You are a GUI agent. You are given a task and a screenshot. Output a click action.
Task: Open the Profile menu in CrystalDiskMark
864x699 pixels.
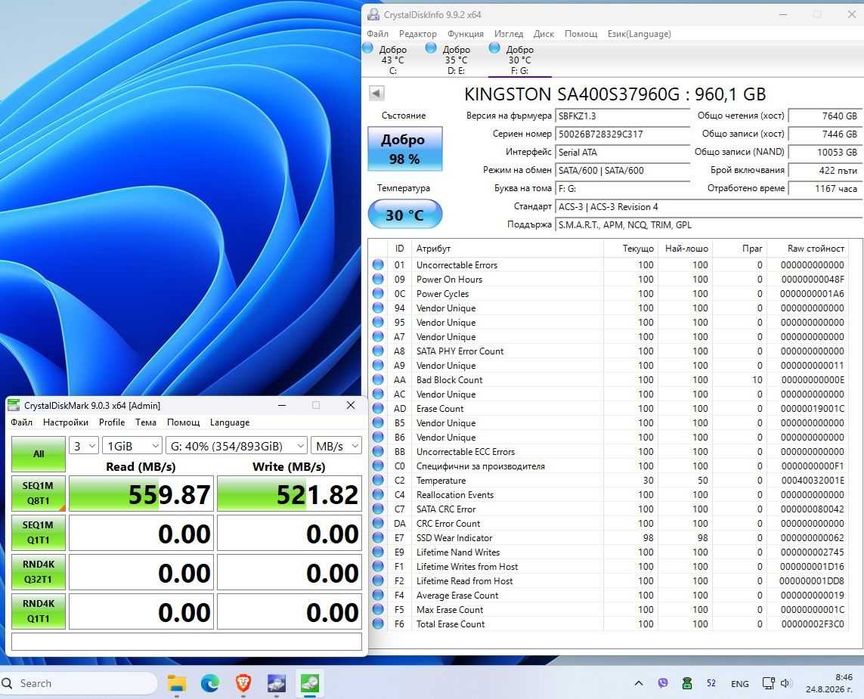[112, 422]
